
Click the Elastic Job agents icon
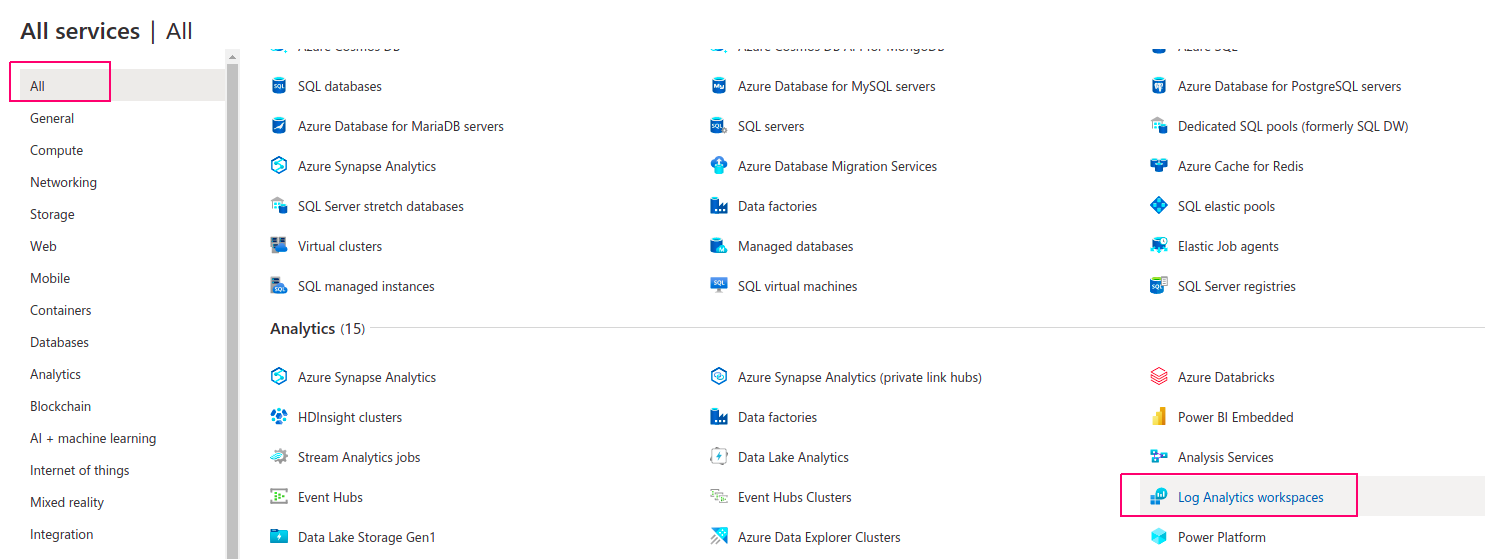(1159, 246)
